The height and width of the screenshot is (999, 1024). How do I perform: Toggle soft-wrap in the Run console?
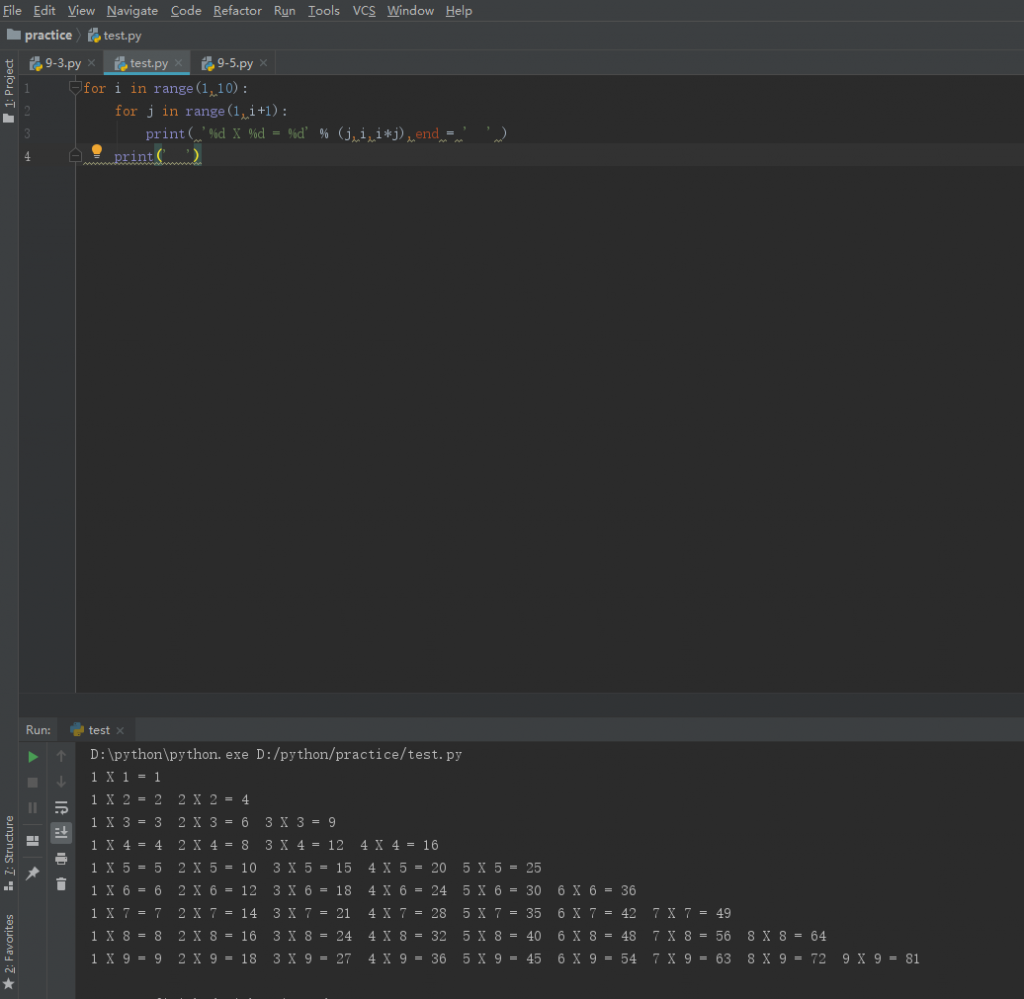coord(61,807)
